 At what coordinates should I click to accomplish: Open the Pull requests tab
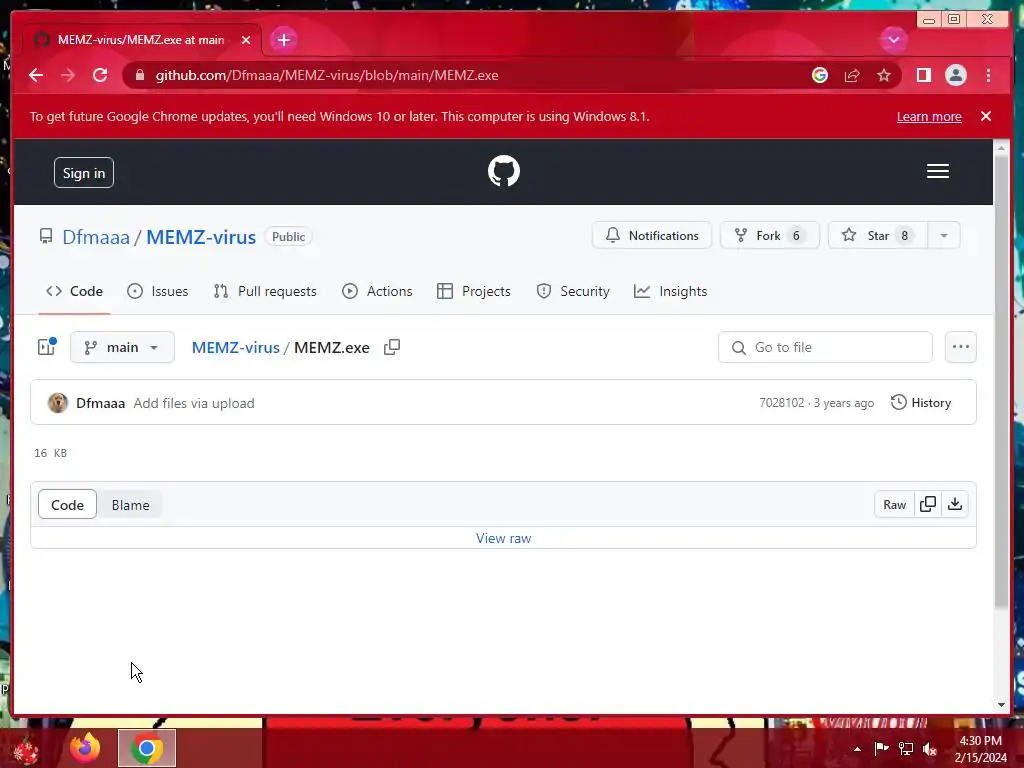[x=264, y=291]
